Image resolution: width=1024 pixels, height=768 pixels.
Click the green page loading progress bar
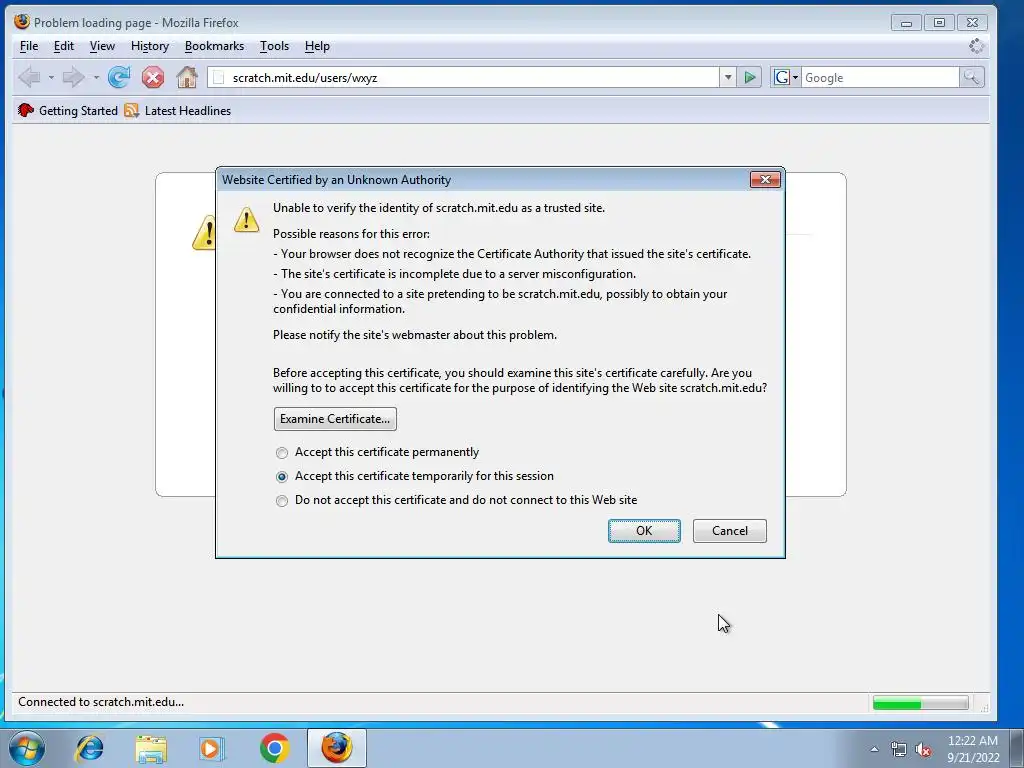920,703
